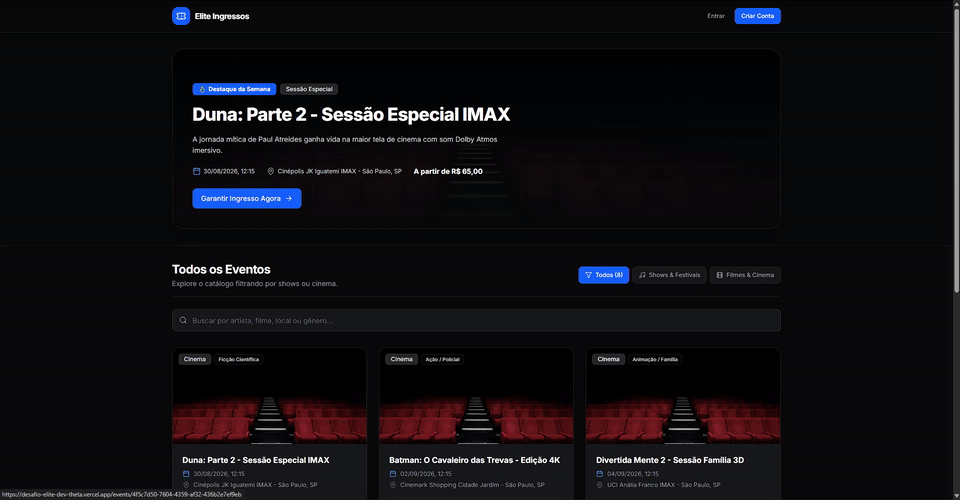This screenshot has height=500, width=960.
Task: Click the magnifier icon in search bar
Action: coord(183,320)
